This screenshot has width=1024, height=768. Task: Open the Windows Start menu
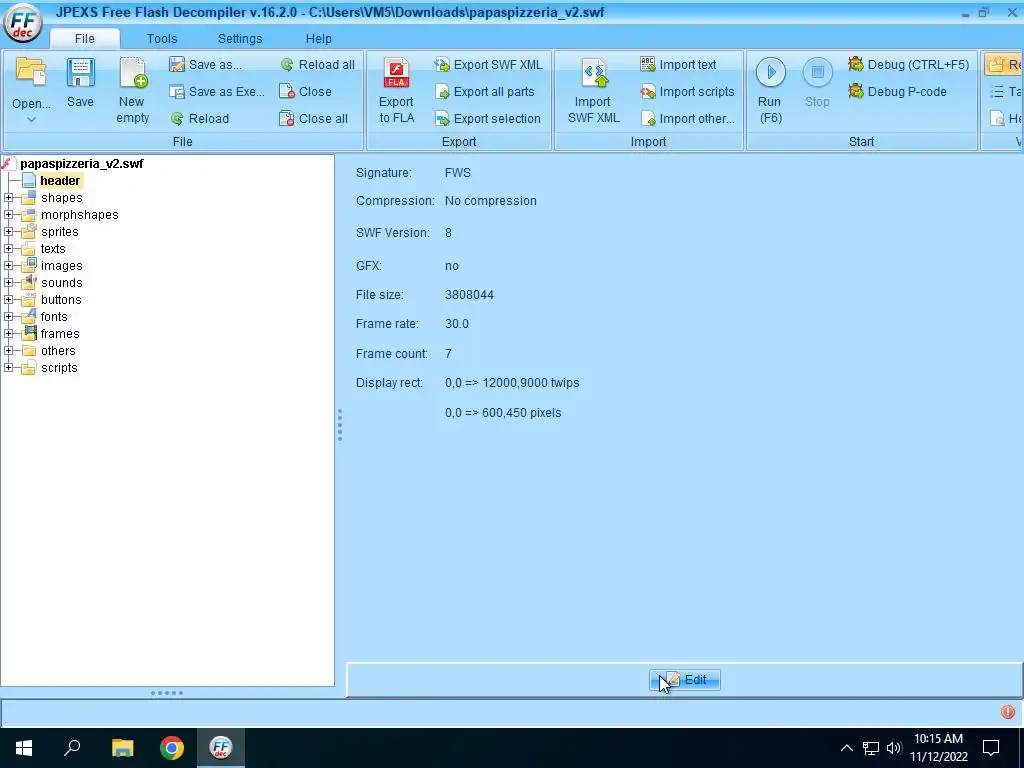coord(24,748)
